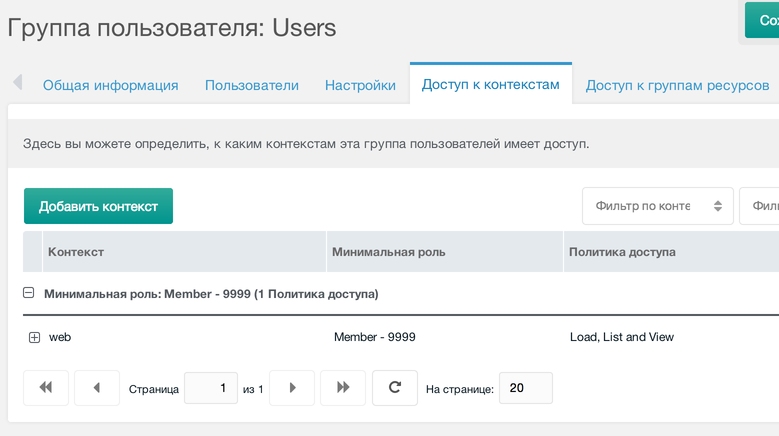Open Доступ к группам ресурсов tab
Image resolution: width=779 pixels, height=436 pixels.
tap(677, 86)
